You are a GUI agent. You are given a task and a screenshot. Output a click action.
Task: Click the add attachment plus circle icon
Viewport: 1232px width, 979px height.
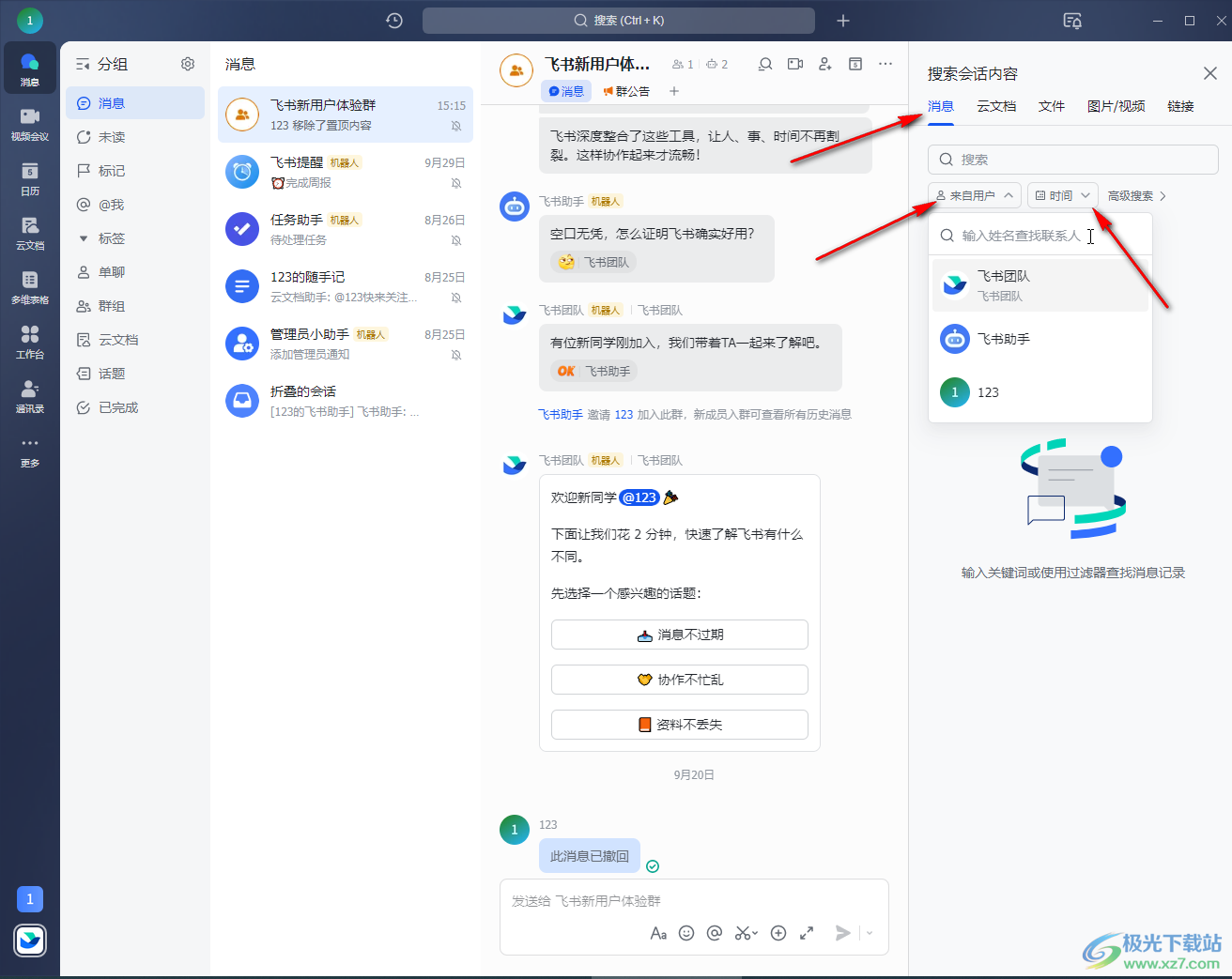pyautogui.click(x=778, y=933)
